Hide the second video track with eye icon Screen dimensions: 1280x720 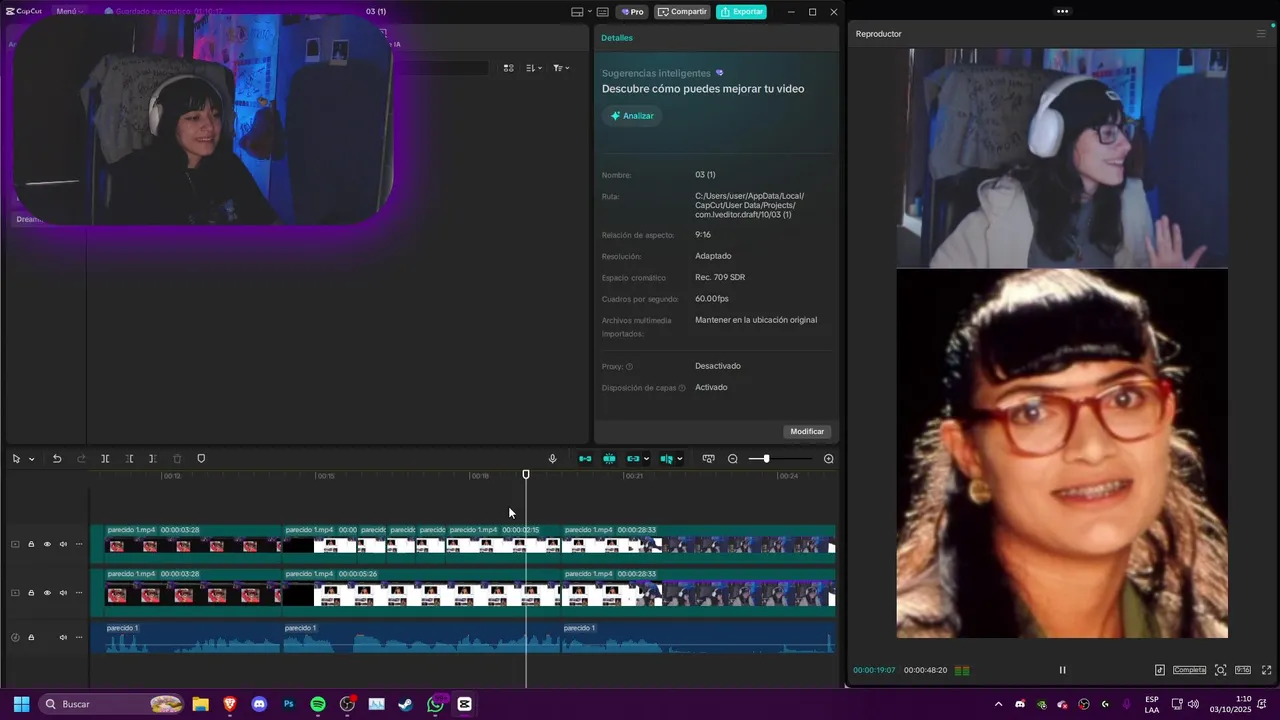point(47,593)
